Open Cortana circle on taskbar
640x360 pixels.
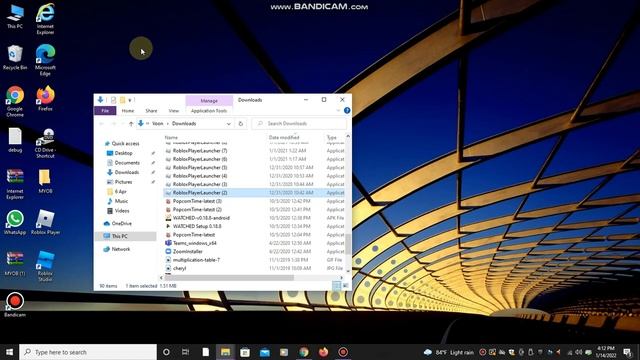[x=166, y=352]
